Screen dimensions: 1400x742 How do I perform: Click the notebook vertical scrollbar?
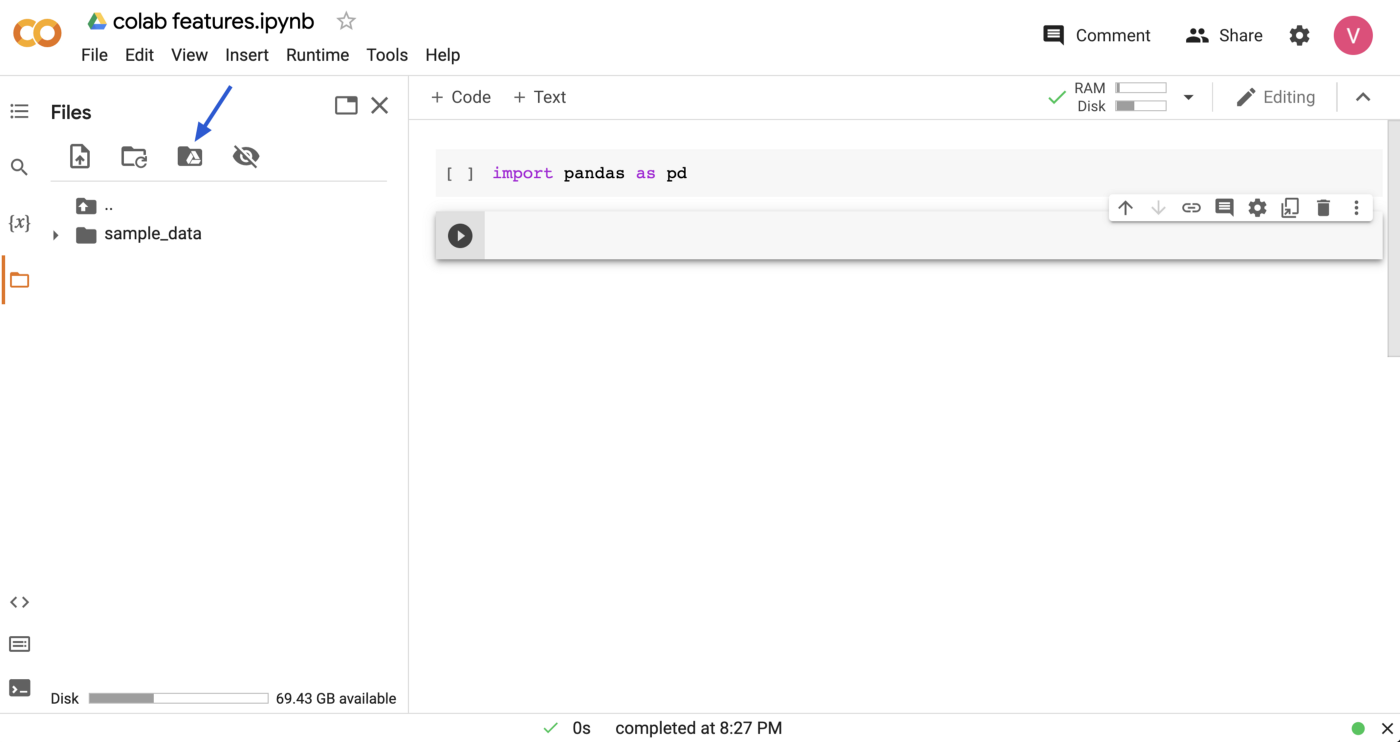[1394, 238]
